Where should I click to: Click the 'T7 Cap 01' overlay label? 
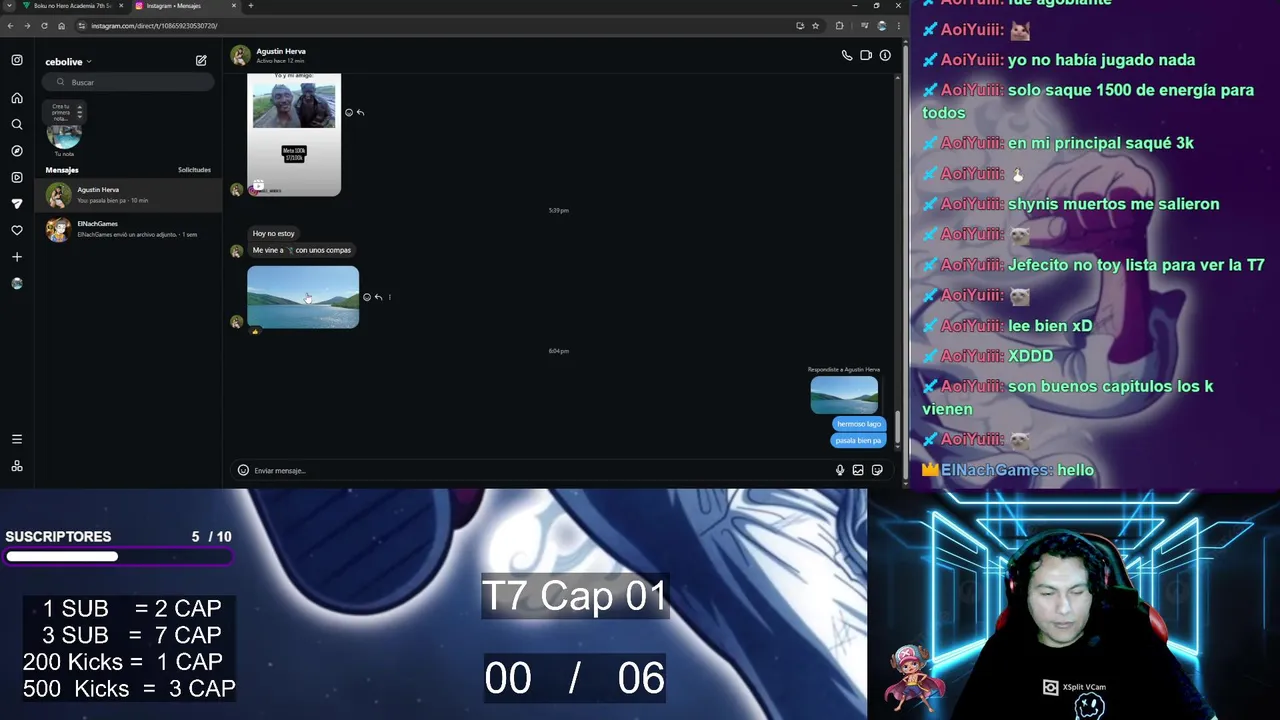pos(574,596)
